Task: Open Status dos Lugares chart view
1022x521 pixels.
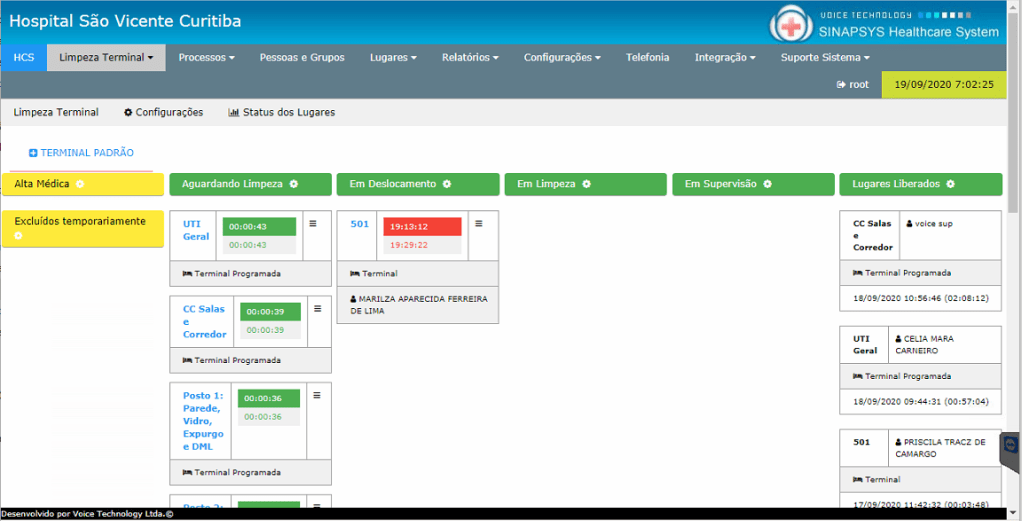Action: (x=282, y=112)
